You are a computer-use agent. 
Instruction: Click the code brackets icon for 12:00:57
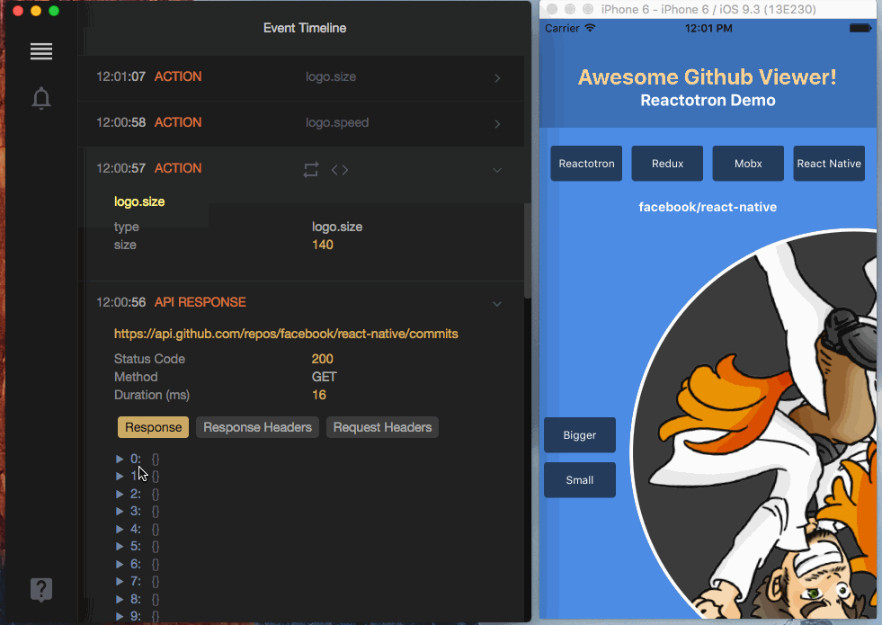pyautogui.click(x=340, y=169)
